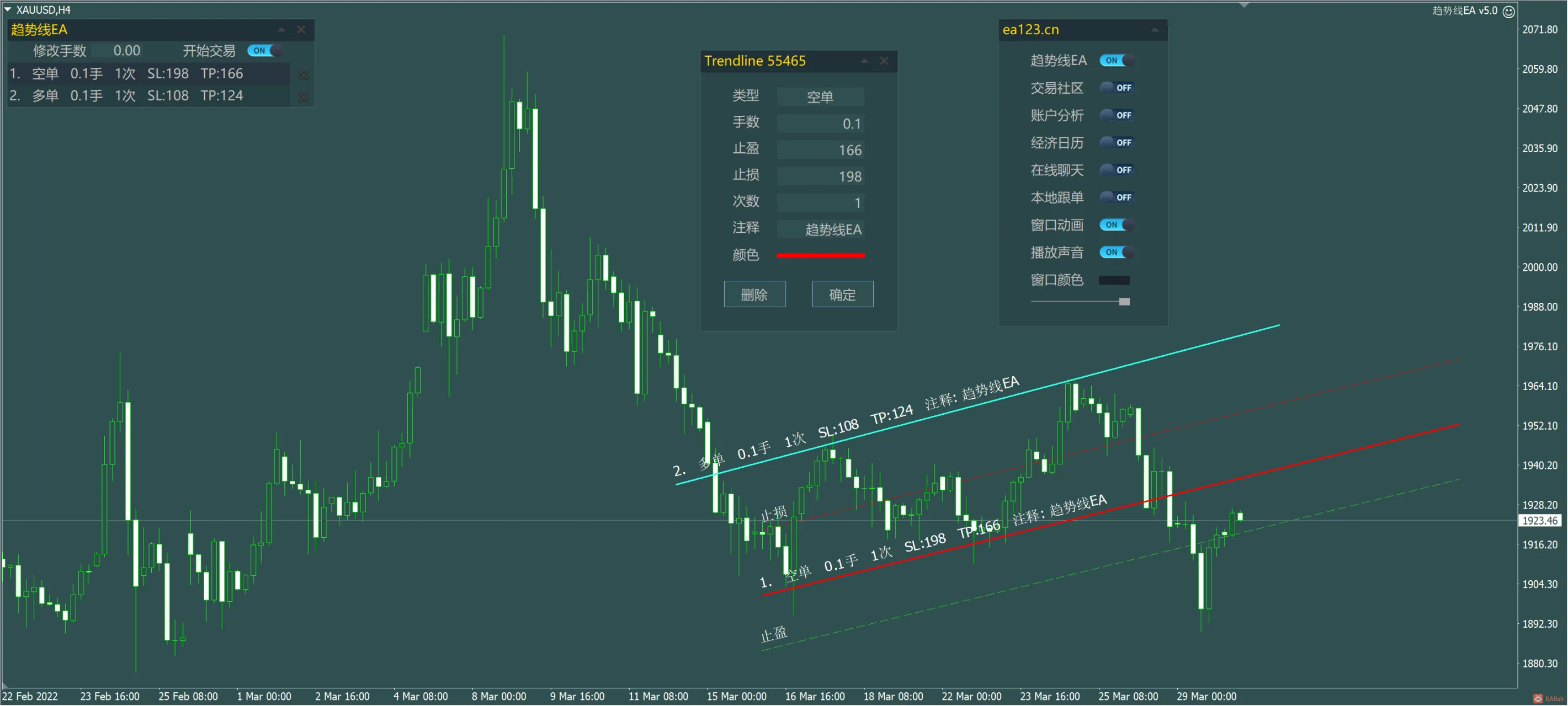Click the 29 Mar 00:00 time label
This screenshot has width=1568, height=706.
click(1206, 696)
